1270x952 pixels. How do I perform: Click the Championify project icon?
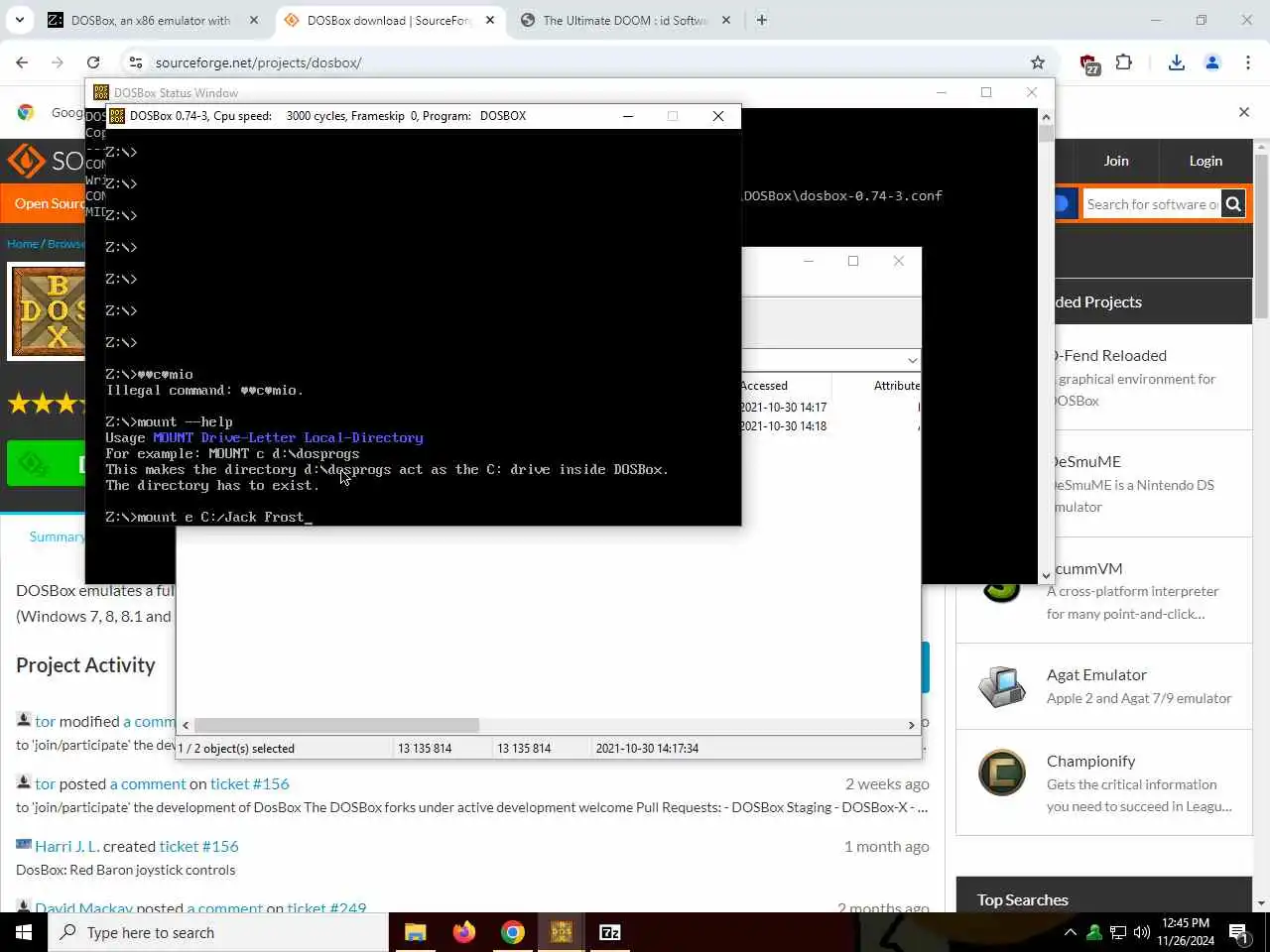1001,773
